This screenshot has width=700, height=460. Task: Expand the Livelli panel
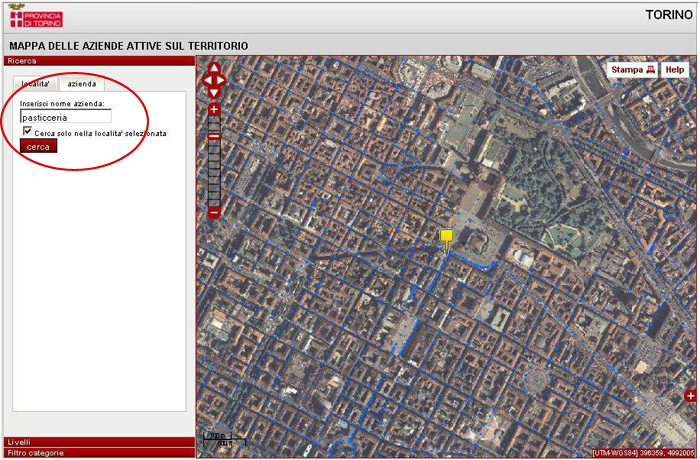pyautogui.click(x=99, y=442)
